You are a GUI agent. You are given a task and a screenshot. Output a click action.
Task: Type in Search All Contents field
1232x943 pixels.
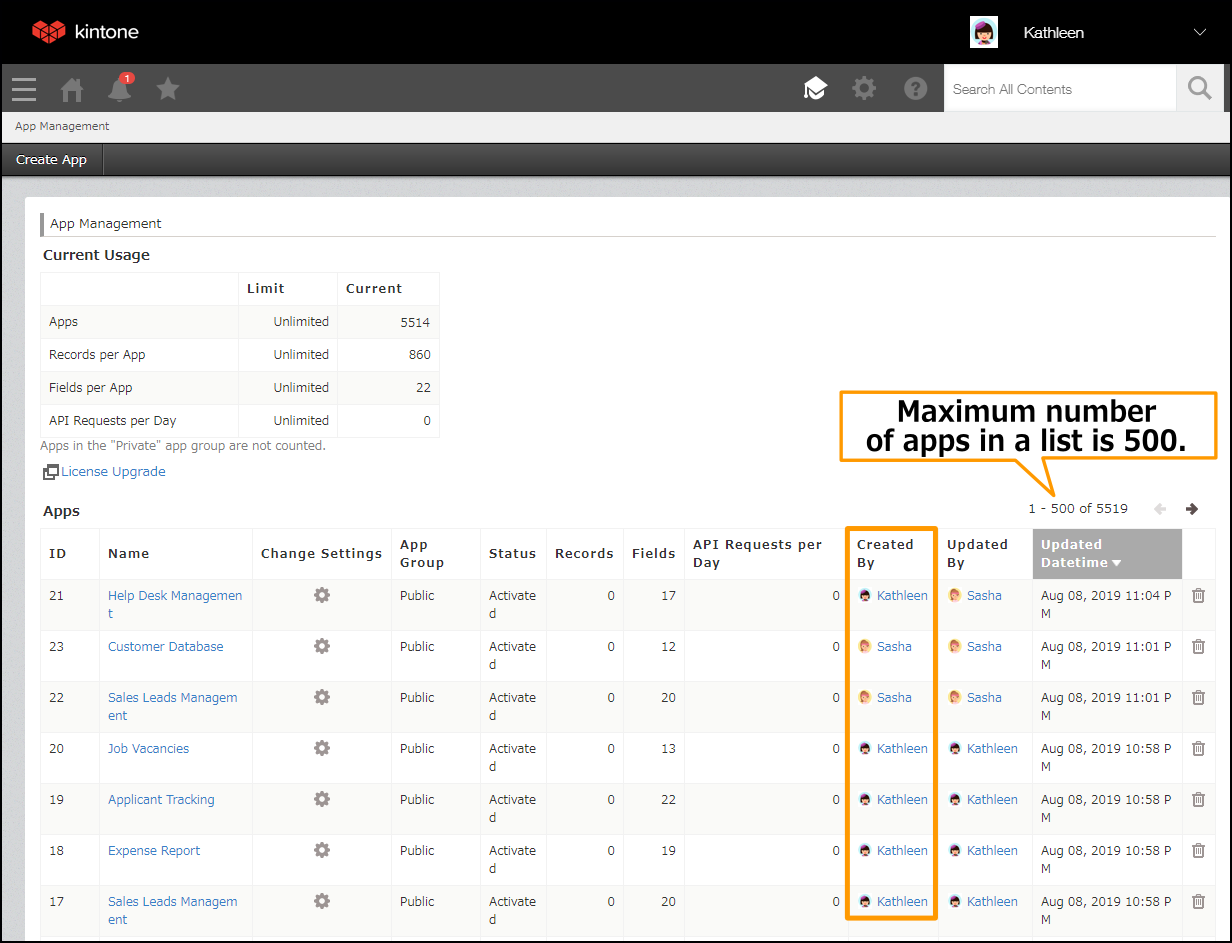pyautogui.click(x=1058, y=89)
